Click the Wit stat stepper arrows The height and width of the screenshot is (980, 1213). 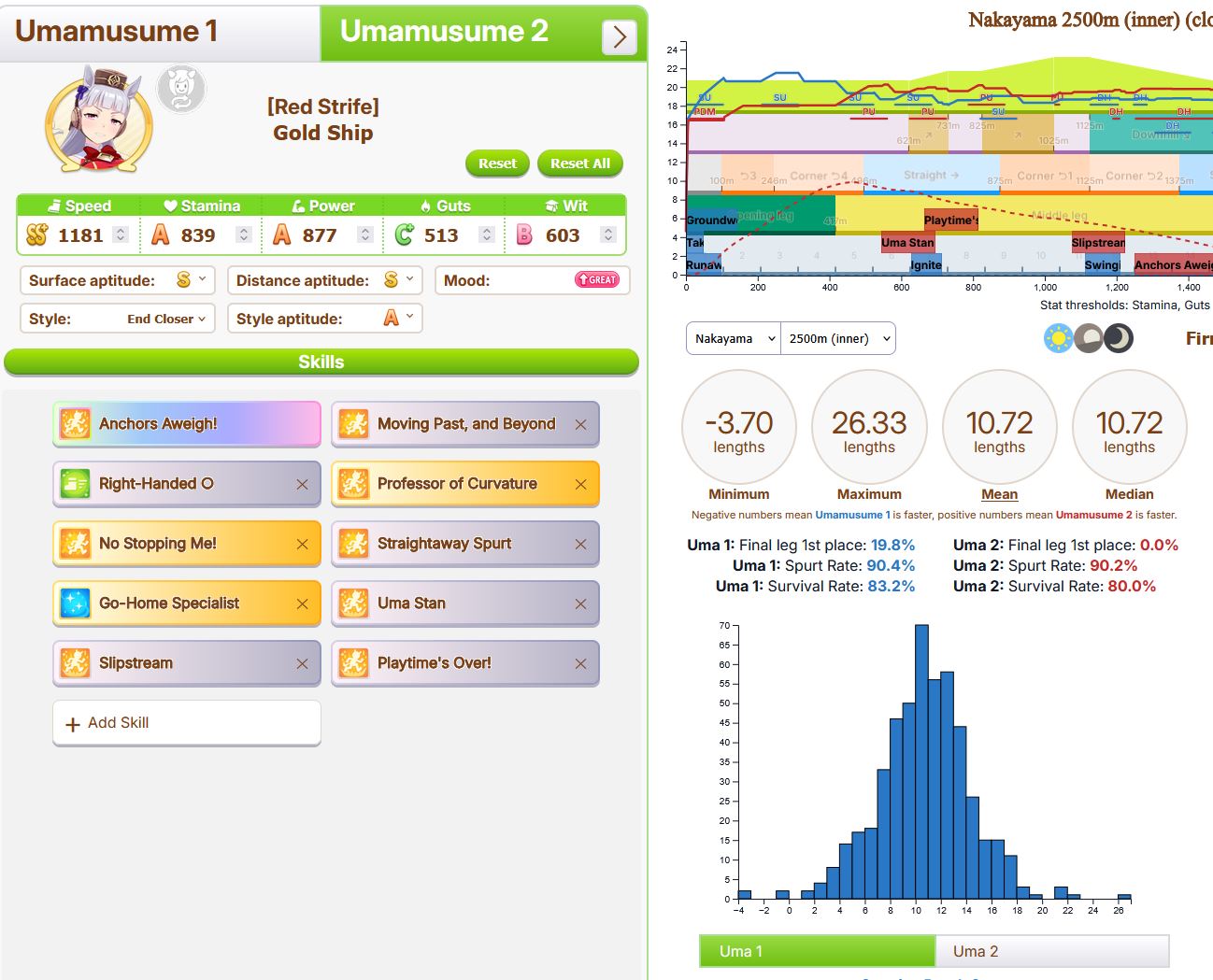608,235
